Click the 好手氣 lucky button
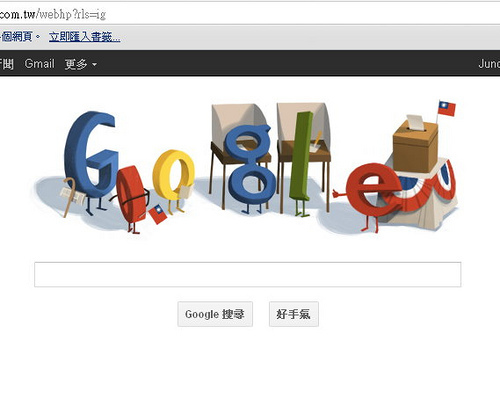This screenshot has height=420, width=500. pos(294,314)
